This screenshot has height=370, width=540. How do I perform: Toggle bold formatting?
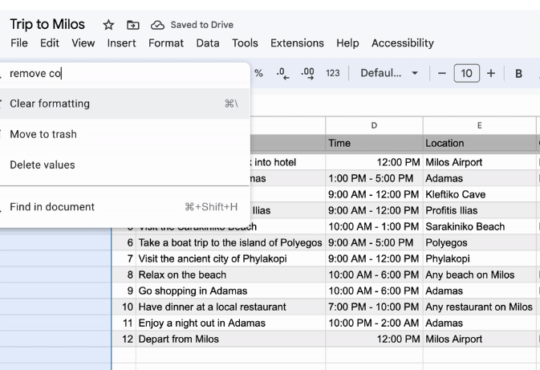click(x=518, y=73)
